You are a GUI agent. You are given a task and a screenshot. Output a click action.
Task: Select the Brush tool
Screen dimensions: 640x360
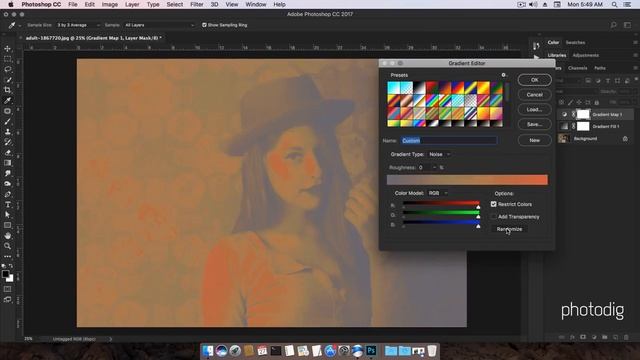7,122
